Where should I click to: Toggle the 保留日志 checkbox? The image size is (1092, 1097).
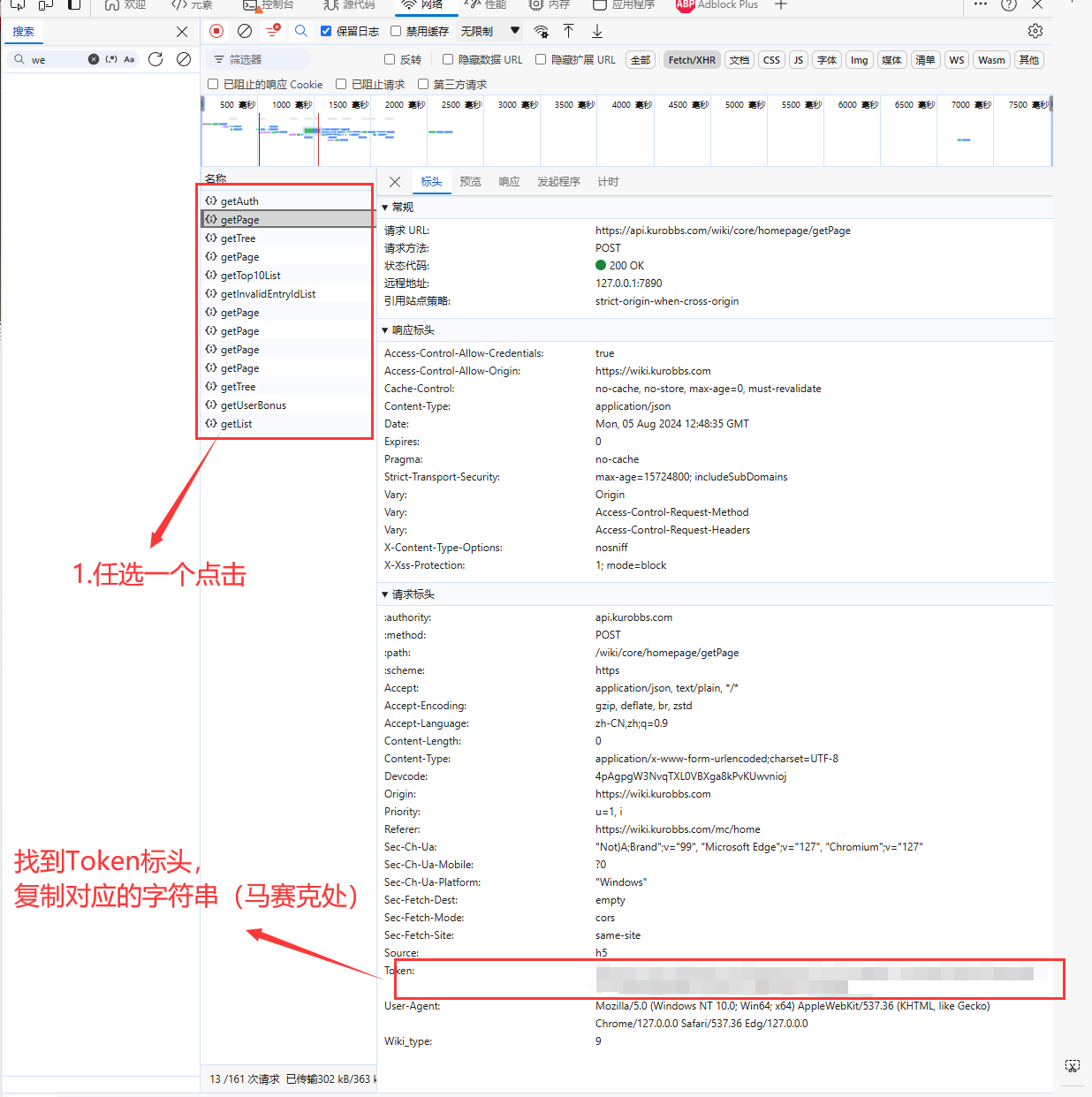tap(326, 31)
